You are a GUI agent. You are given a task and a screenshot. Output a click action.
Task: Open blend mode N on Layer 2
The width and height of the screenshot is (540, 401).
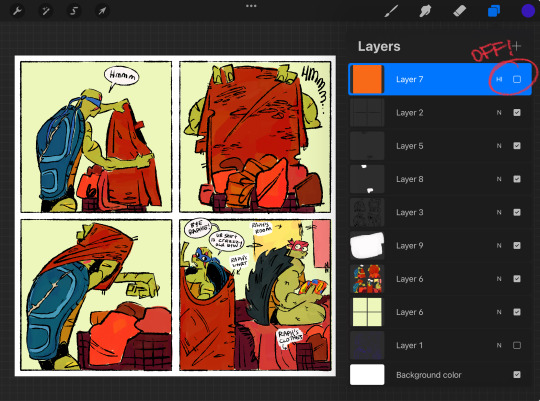point(499,113)
